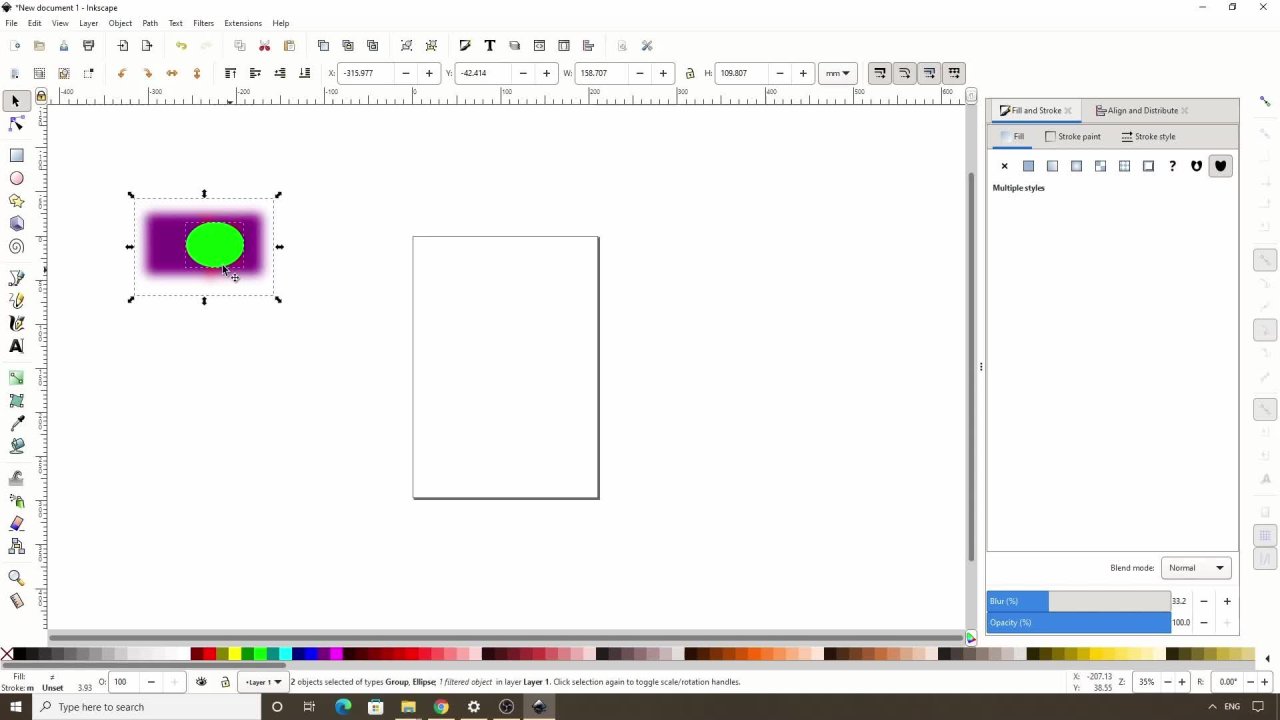Switch to Align and Distribute tab

[x=1136, y=111]
